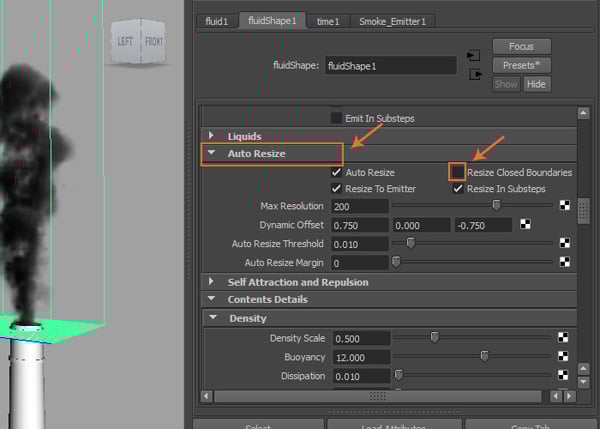This screenshot has width=600, height=429.
Task: Click the map button for Auto Resize Threshold
Action: (565, 243)
